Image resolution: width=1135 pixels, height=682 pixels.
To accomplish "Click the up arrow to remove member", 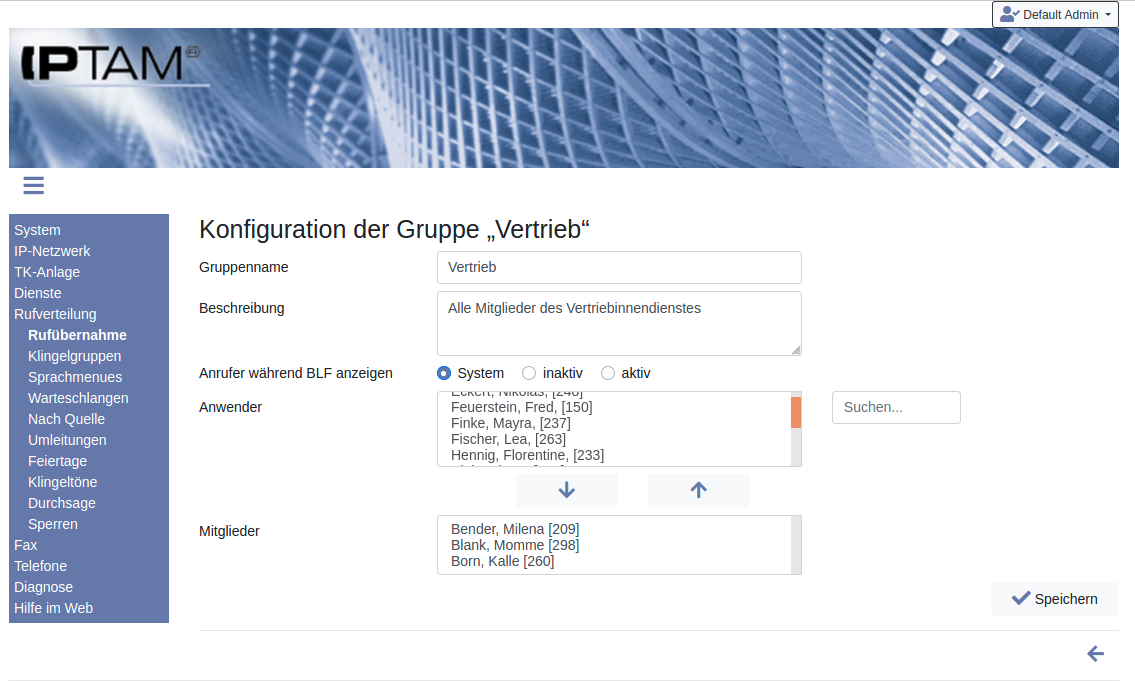I will 698,490.
